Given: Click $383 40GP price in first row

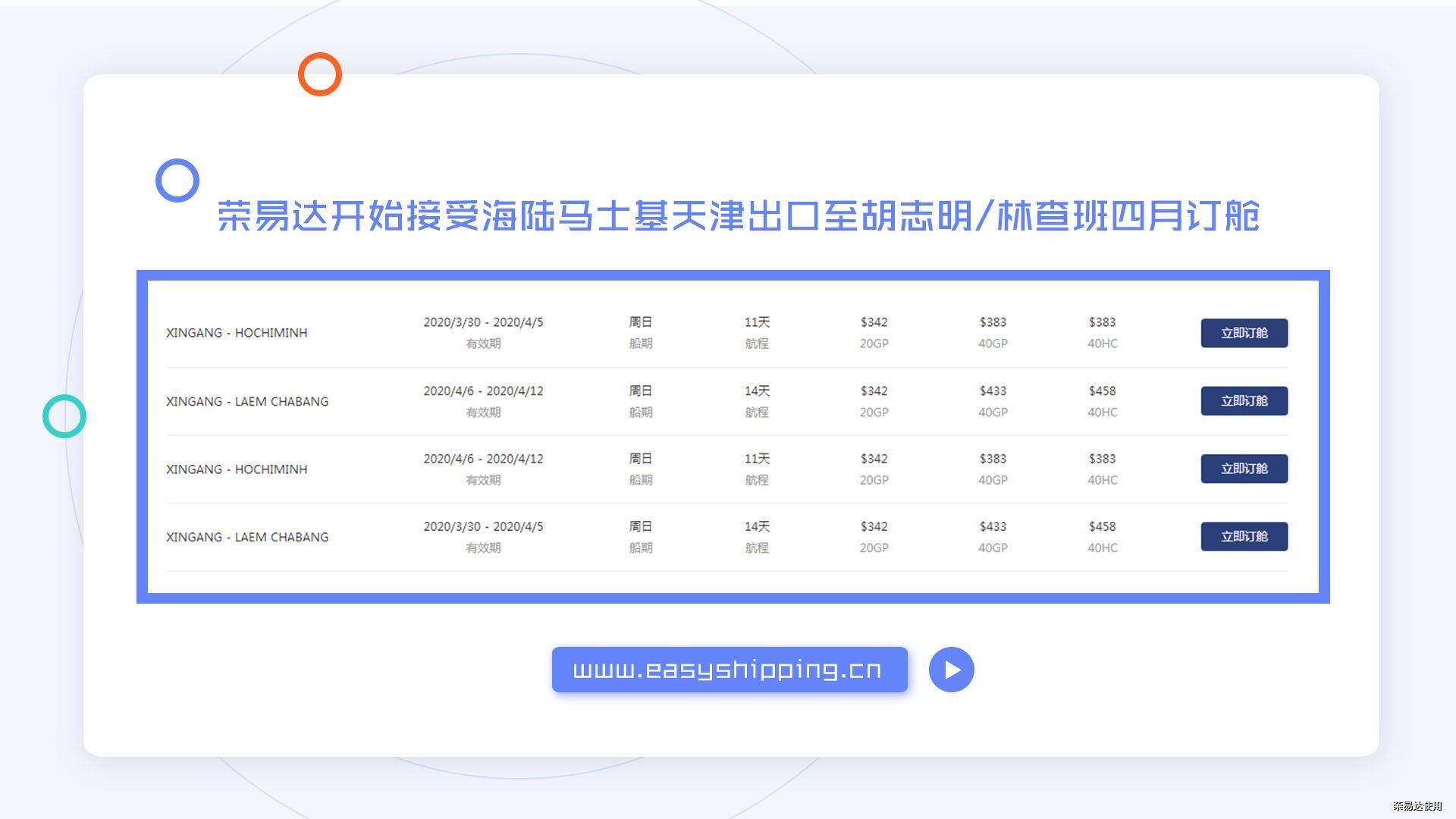Looking at the screenshot, I should pos(993,322).
